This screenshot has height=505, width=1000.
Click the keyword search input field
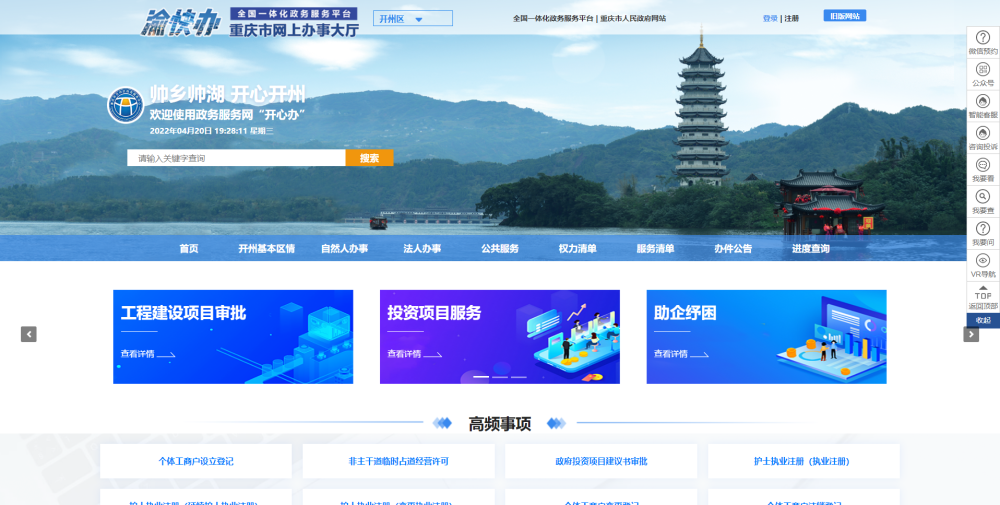point(236,158)
